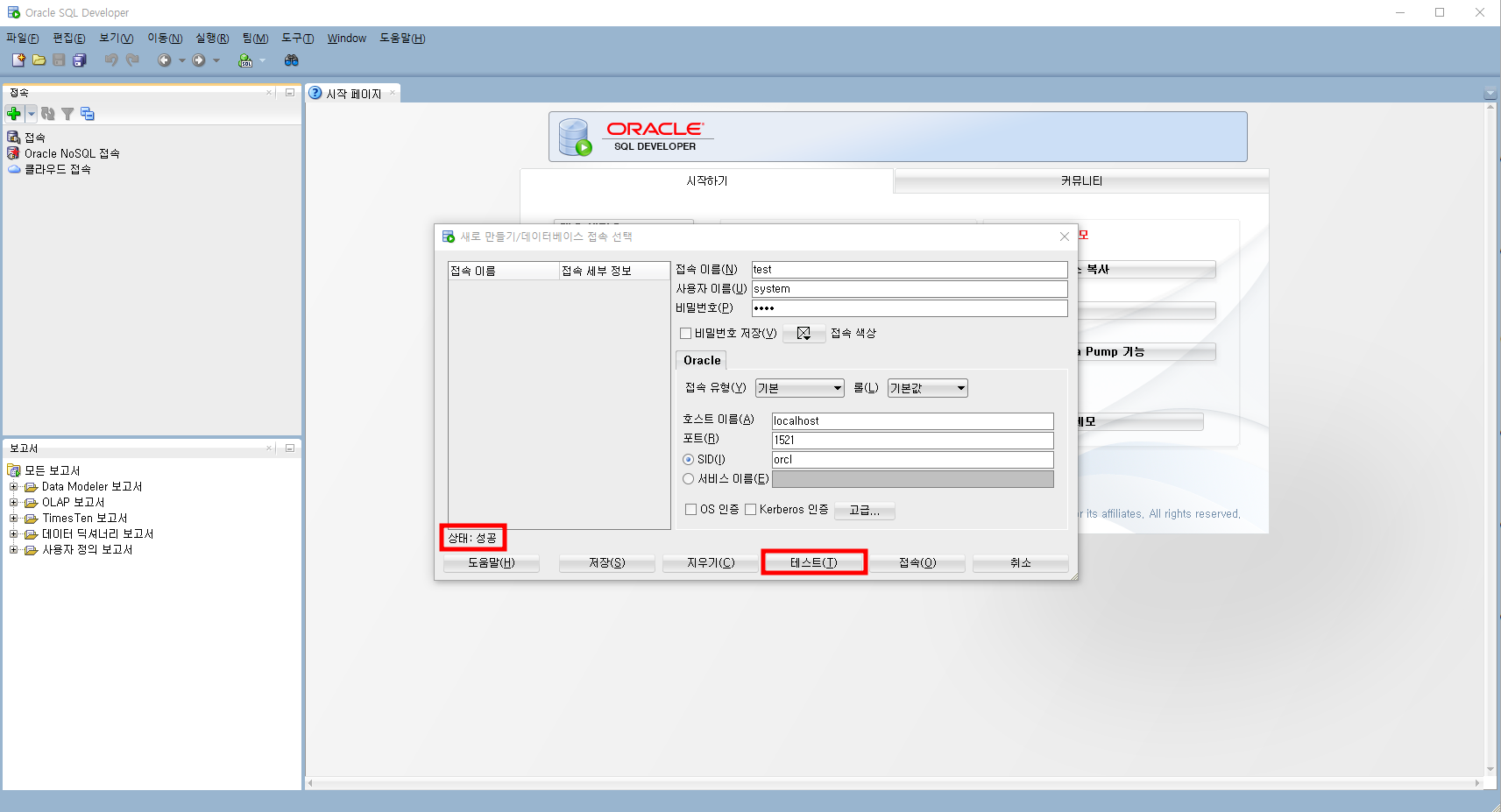Click the Undo arrow in the toolbar
The image size is (1501, 812).
(x=111, y=60)
